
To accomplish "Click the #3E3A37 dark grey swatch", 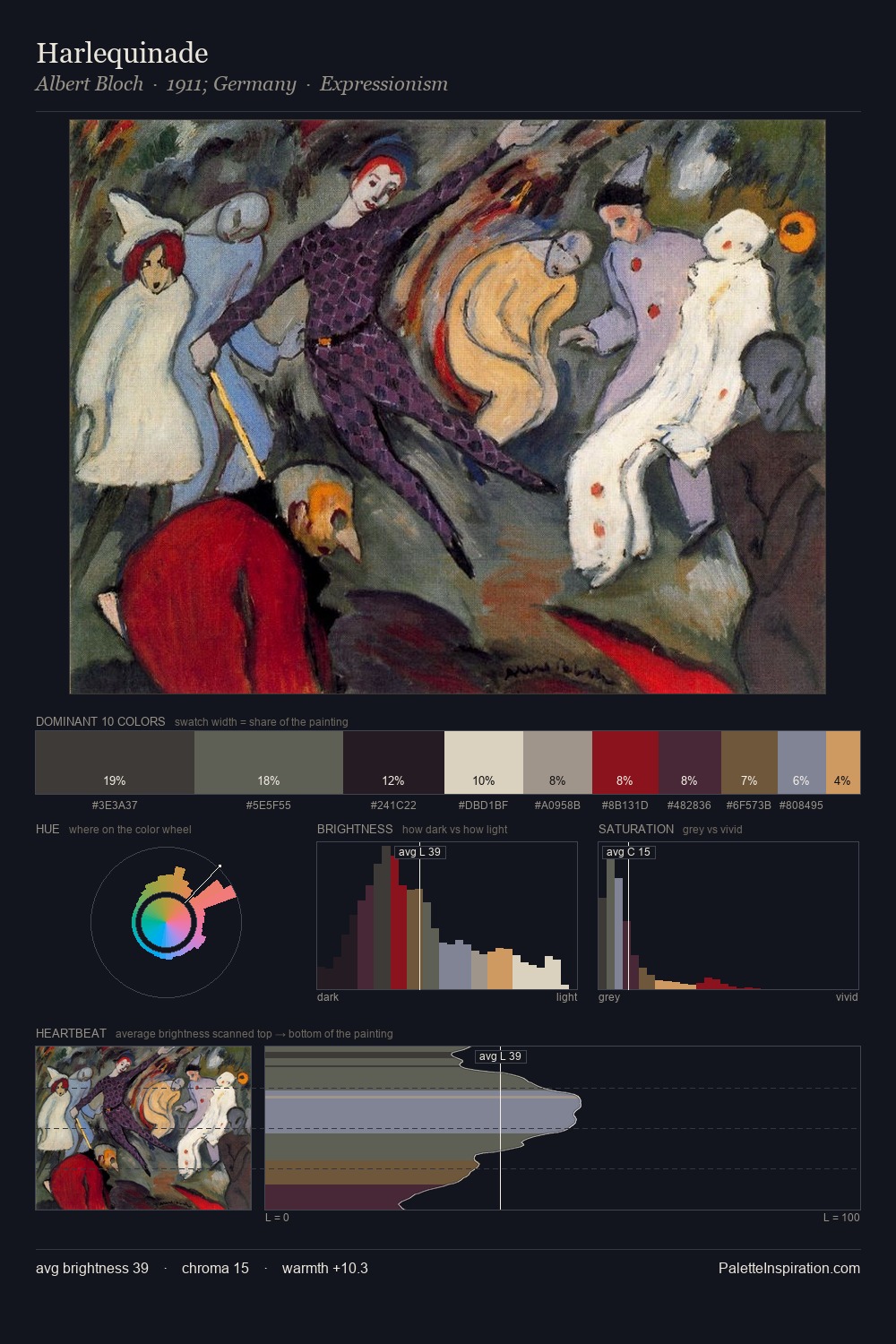I will [115, 762].
